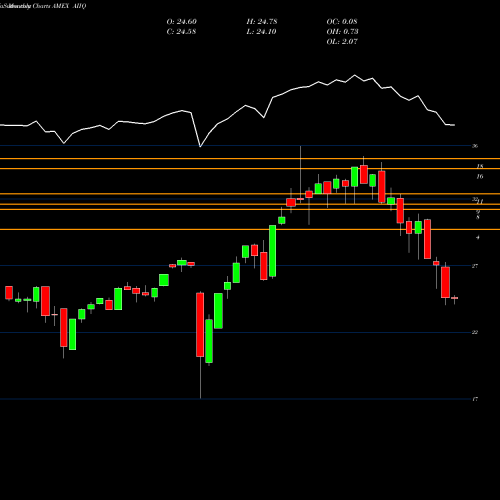Click the tall red crash candle touching 17 line
This screenshot has width=500, height=500.
pos(200,325)
